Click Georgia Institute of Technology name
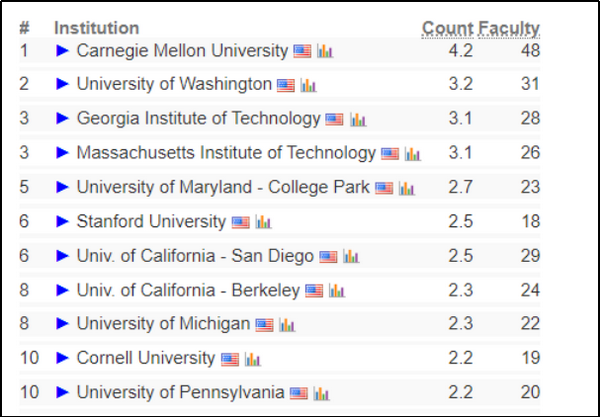This screenshot has width=600, height=417. (198, 119)
